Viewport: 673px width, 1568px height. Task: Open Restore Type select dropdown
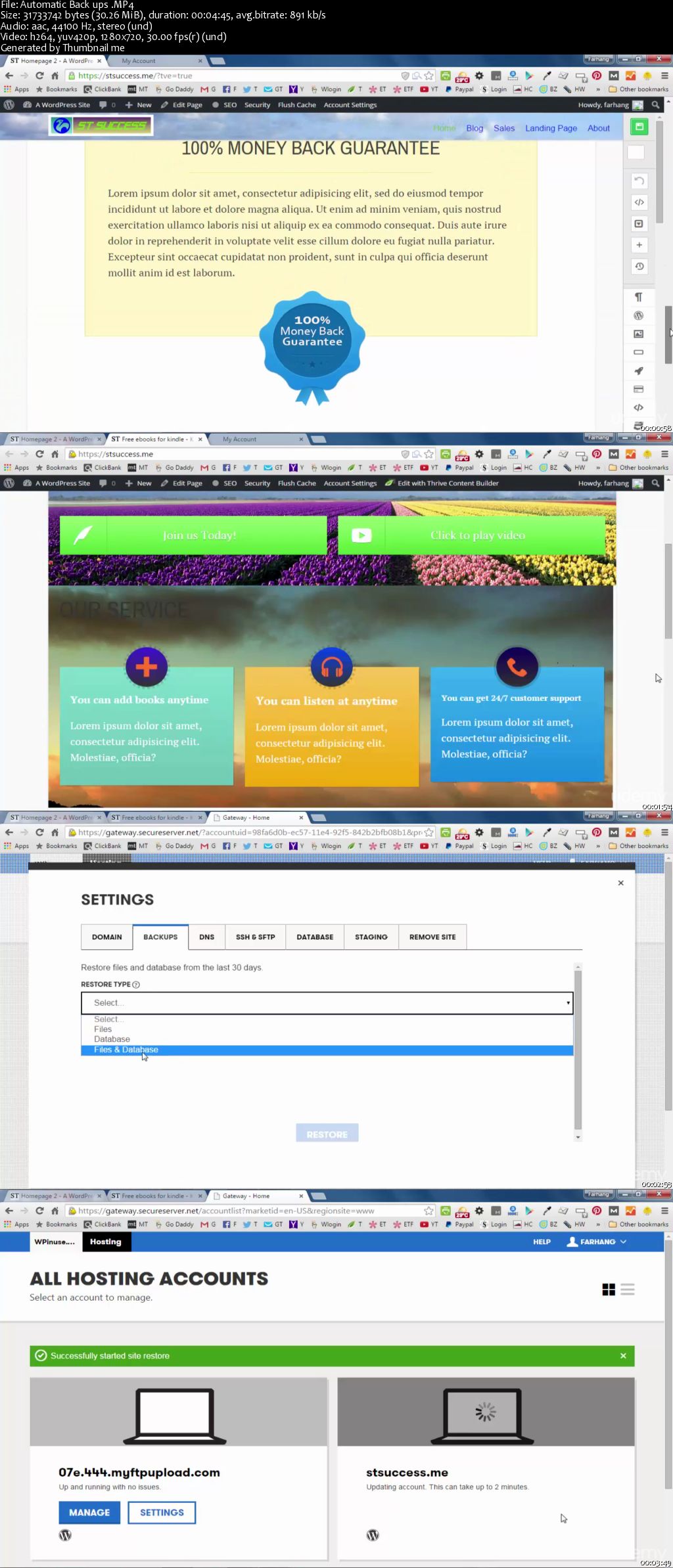click(x=327, y=1003)
